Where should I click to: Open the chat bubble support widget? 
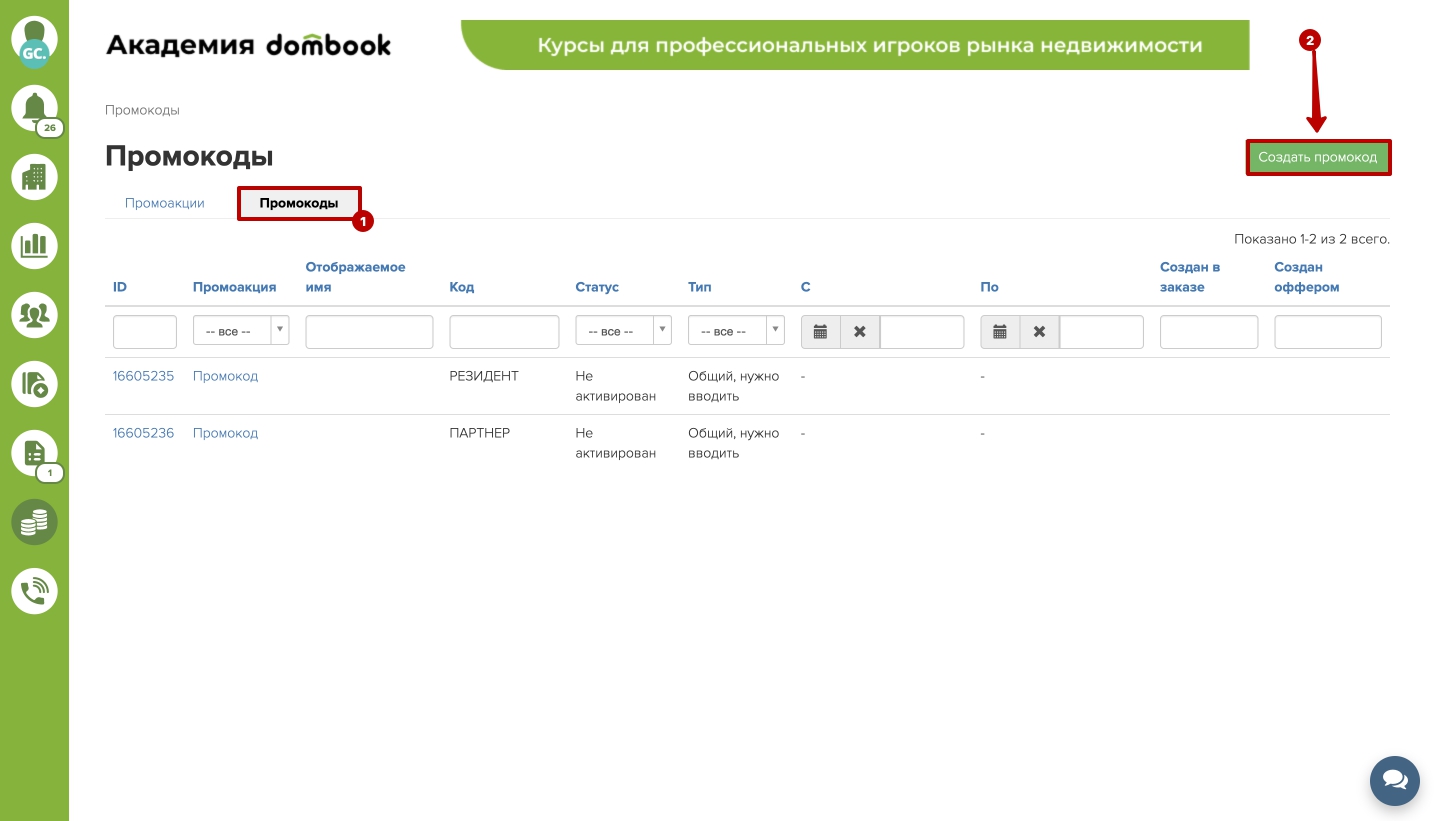[x=1394, y=780]
